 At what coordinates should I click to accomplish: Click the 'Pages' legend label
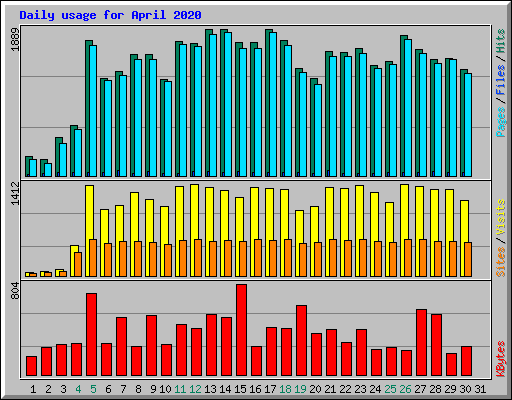point(501,122)
